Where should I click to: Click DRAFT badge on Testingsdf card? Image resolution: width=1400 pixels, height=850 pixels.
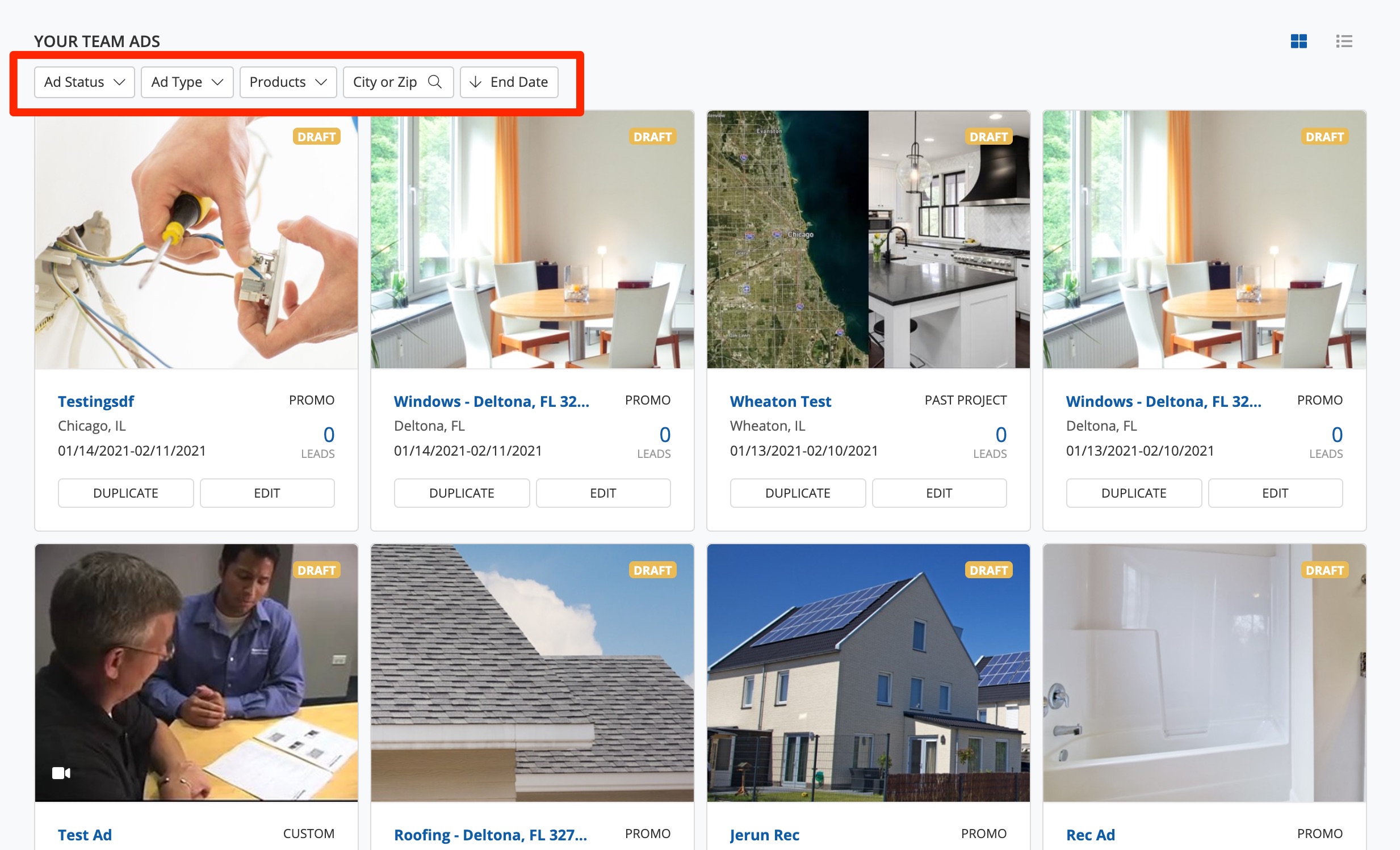click(x=316, y=136)
